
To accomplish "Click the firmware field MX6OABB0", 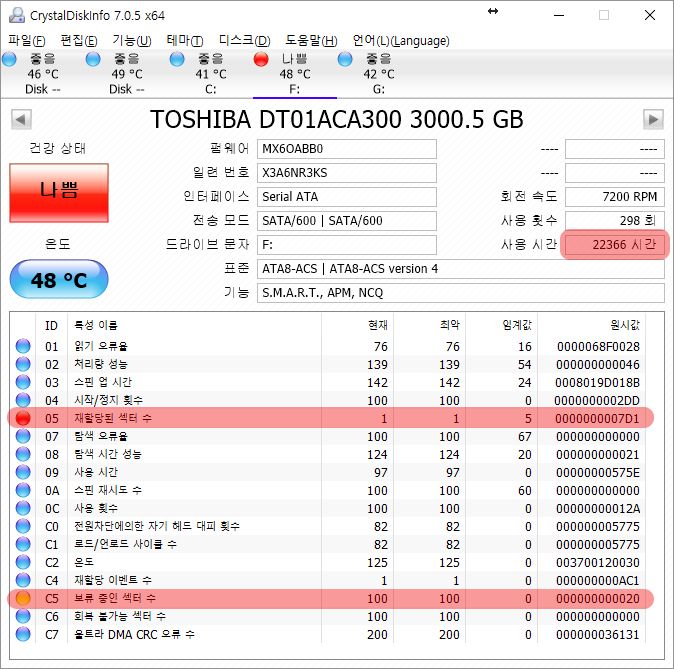I will [x=347, y=149].
